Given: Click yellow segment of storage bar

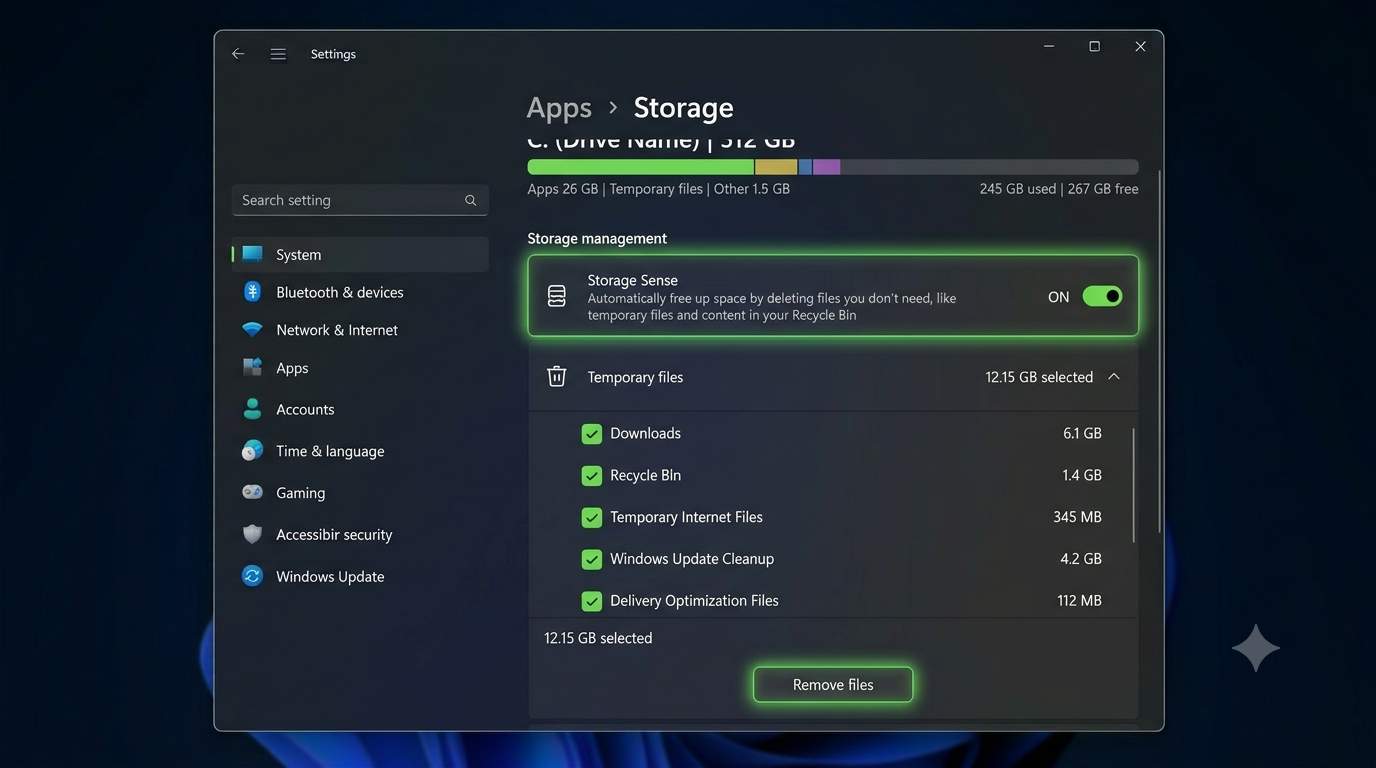Looking at the screenshot, I should 776,167.
